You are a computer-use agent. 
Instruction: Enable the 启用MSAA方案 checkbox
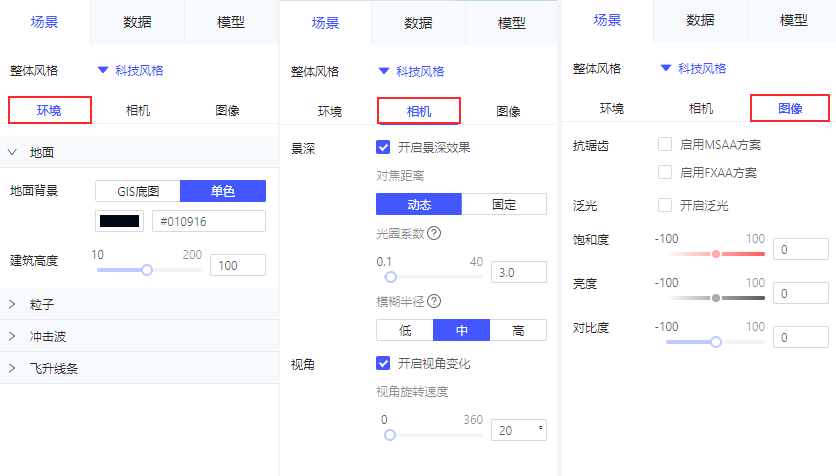665,145
